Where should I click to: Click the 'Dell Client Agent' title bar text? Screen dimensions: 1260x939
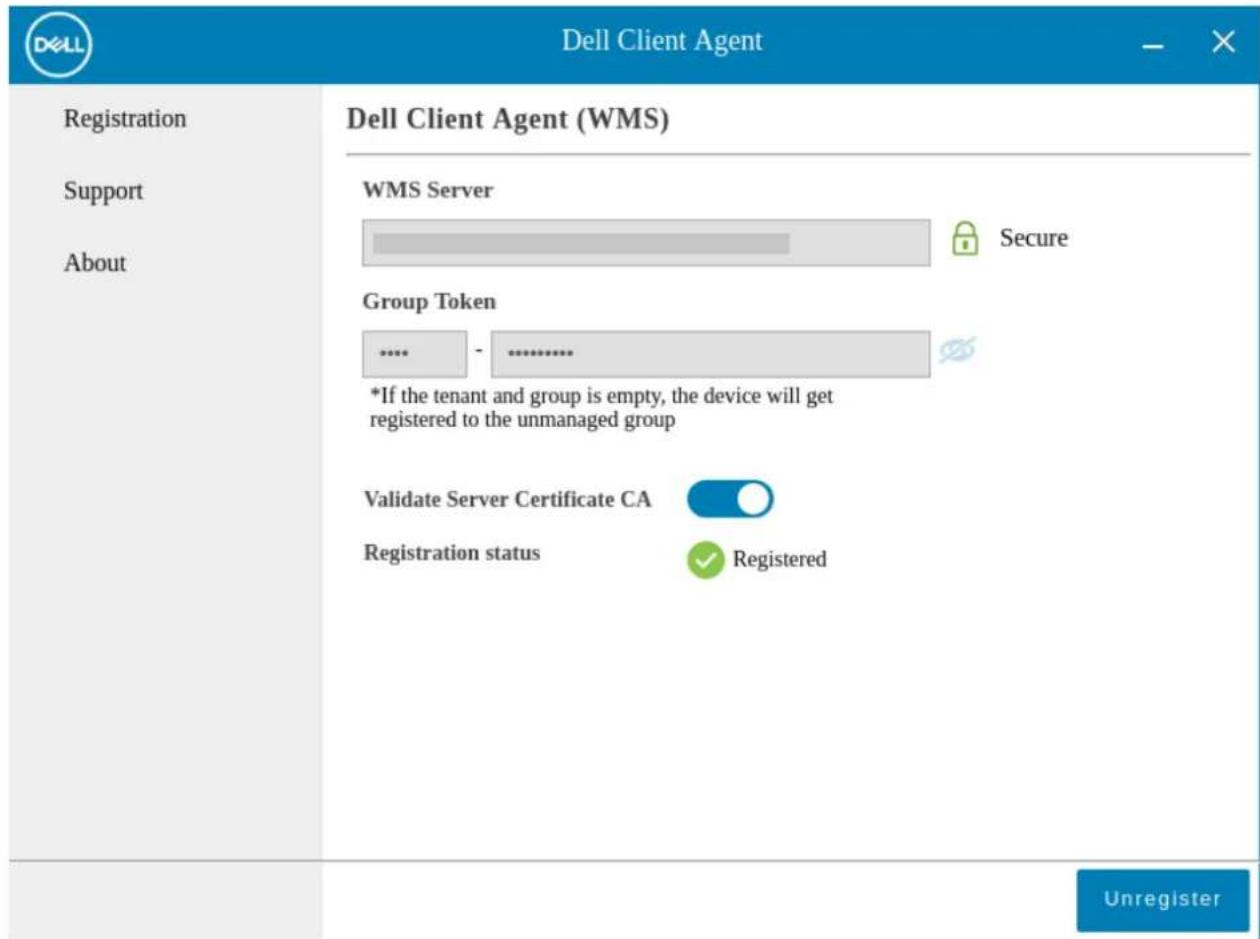click(662, 41)
